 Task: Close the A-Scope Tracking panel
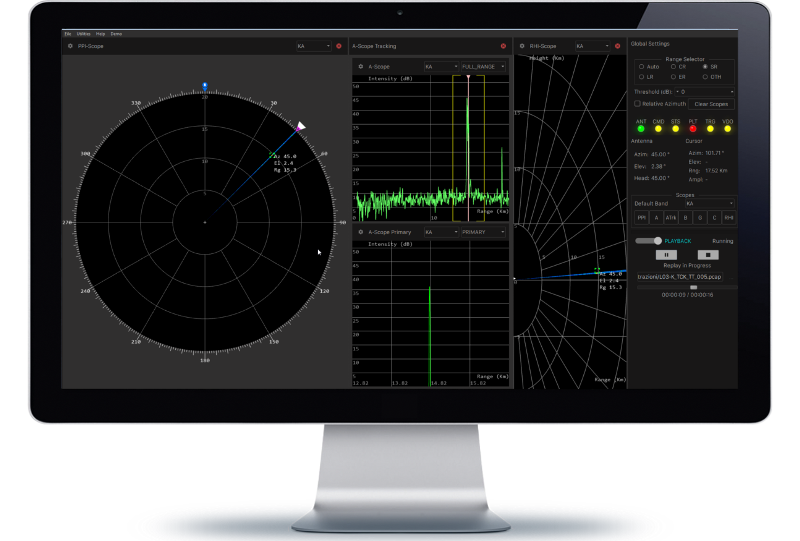click(x=504, y=46)
